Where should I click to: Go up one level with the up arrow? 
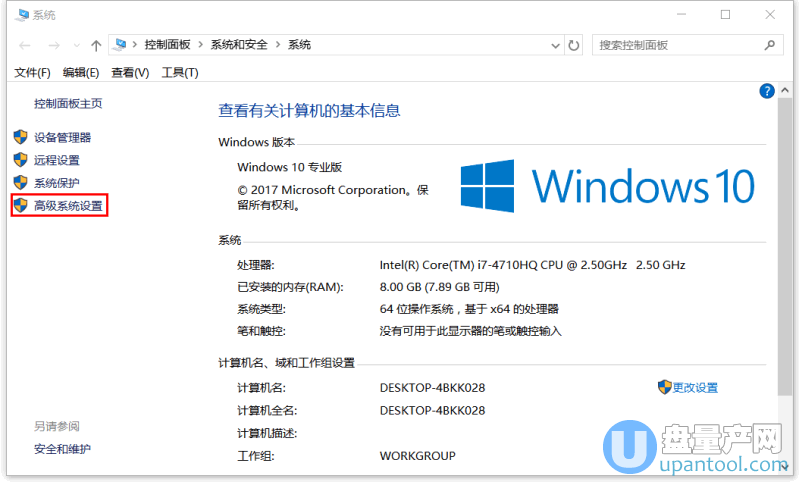pos(96,45)
